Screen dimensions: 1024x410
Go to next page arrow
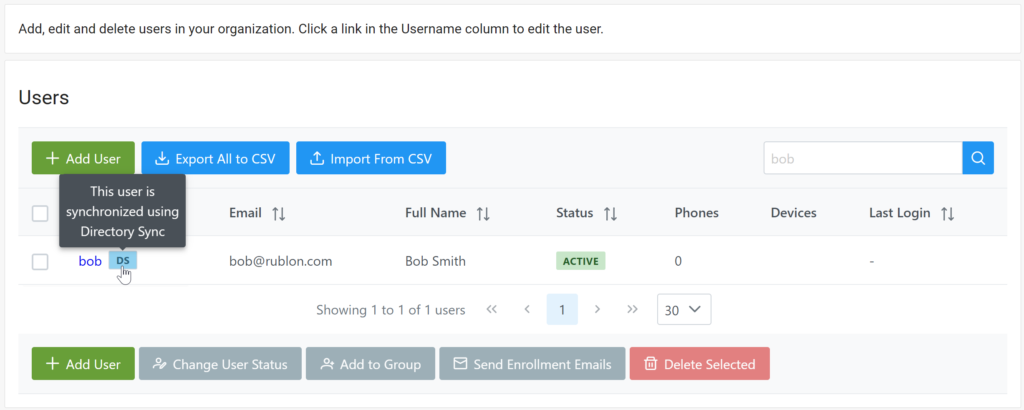[x=597, y=310]
